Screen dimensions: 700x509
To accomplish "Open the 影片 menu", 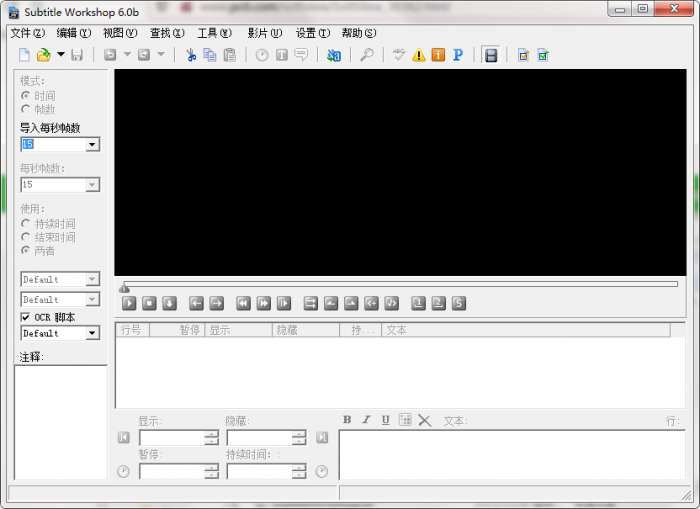I will [x=265, y=33].
